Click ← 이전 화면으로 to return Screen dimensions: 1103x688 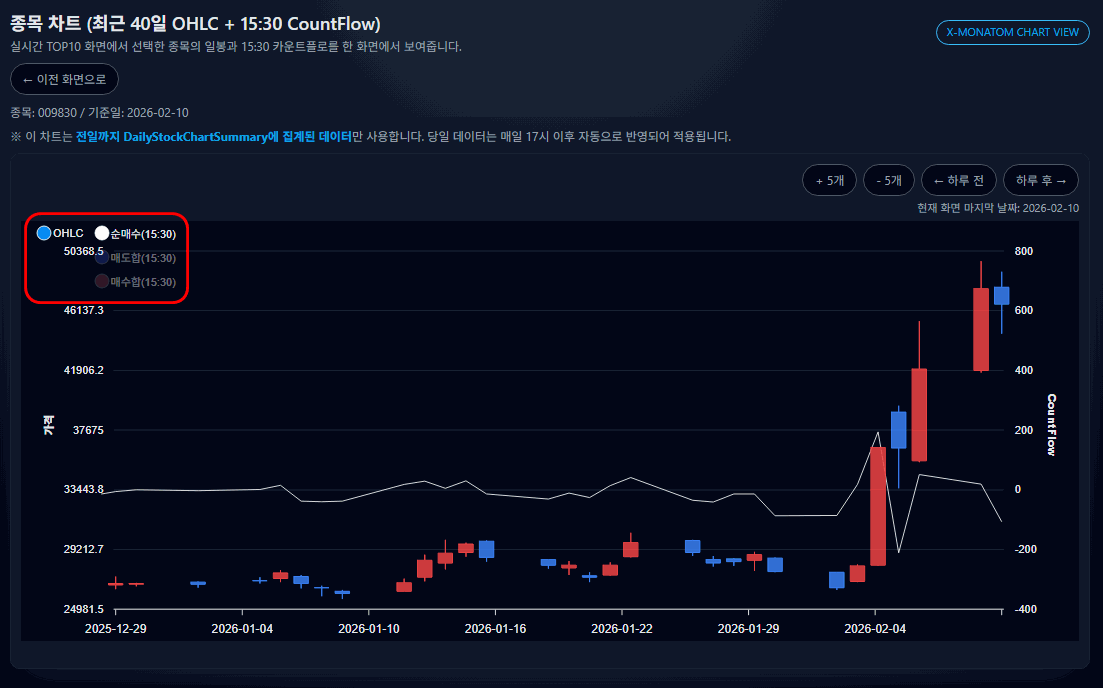(x=64, y=79)
